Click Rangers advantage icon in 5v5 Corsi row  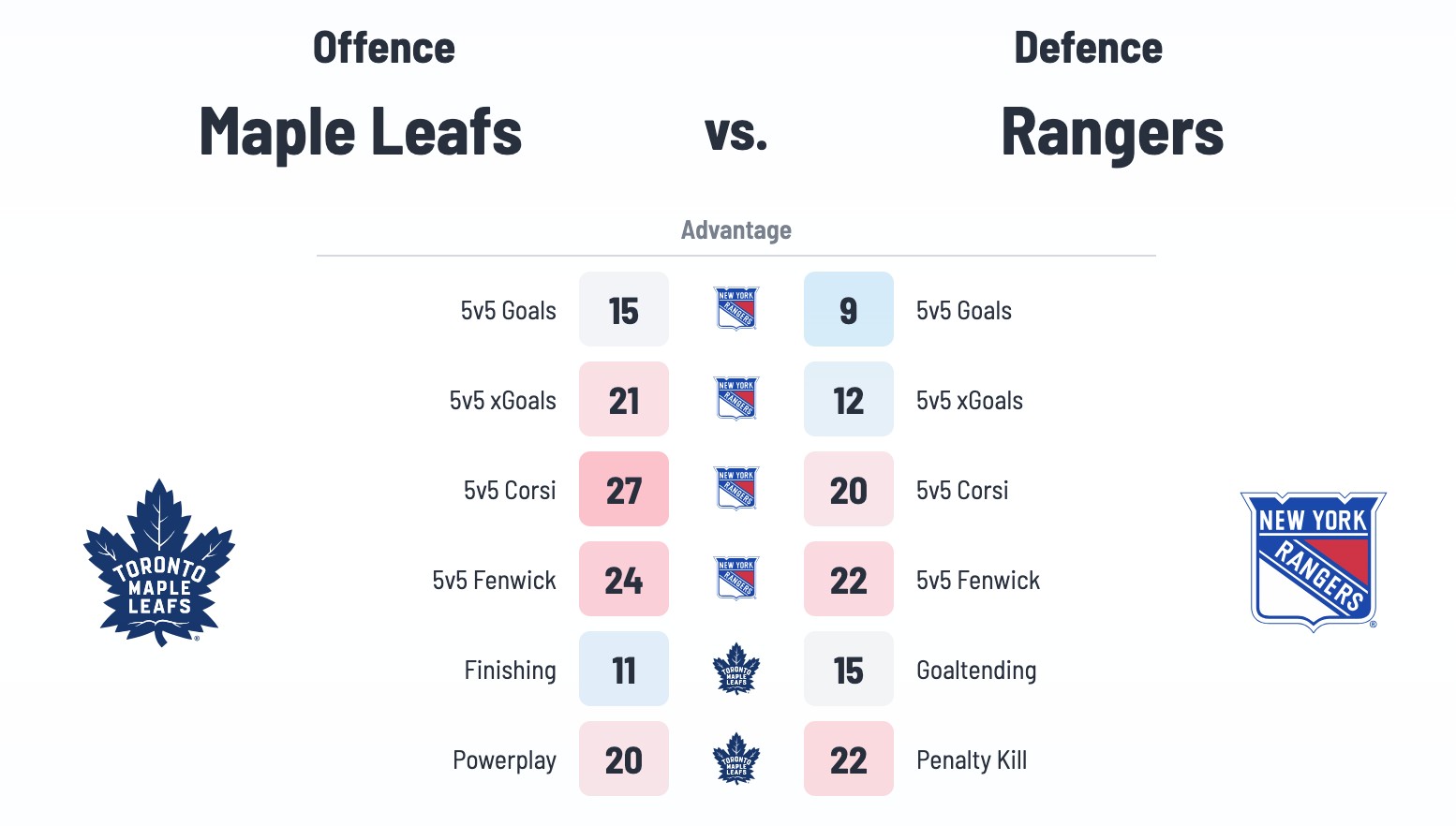(736, 489)
